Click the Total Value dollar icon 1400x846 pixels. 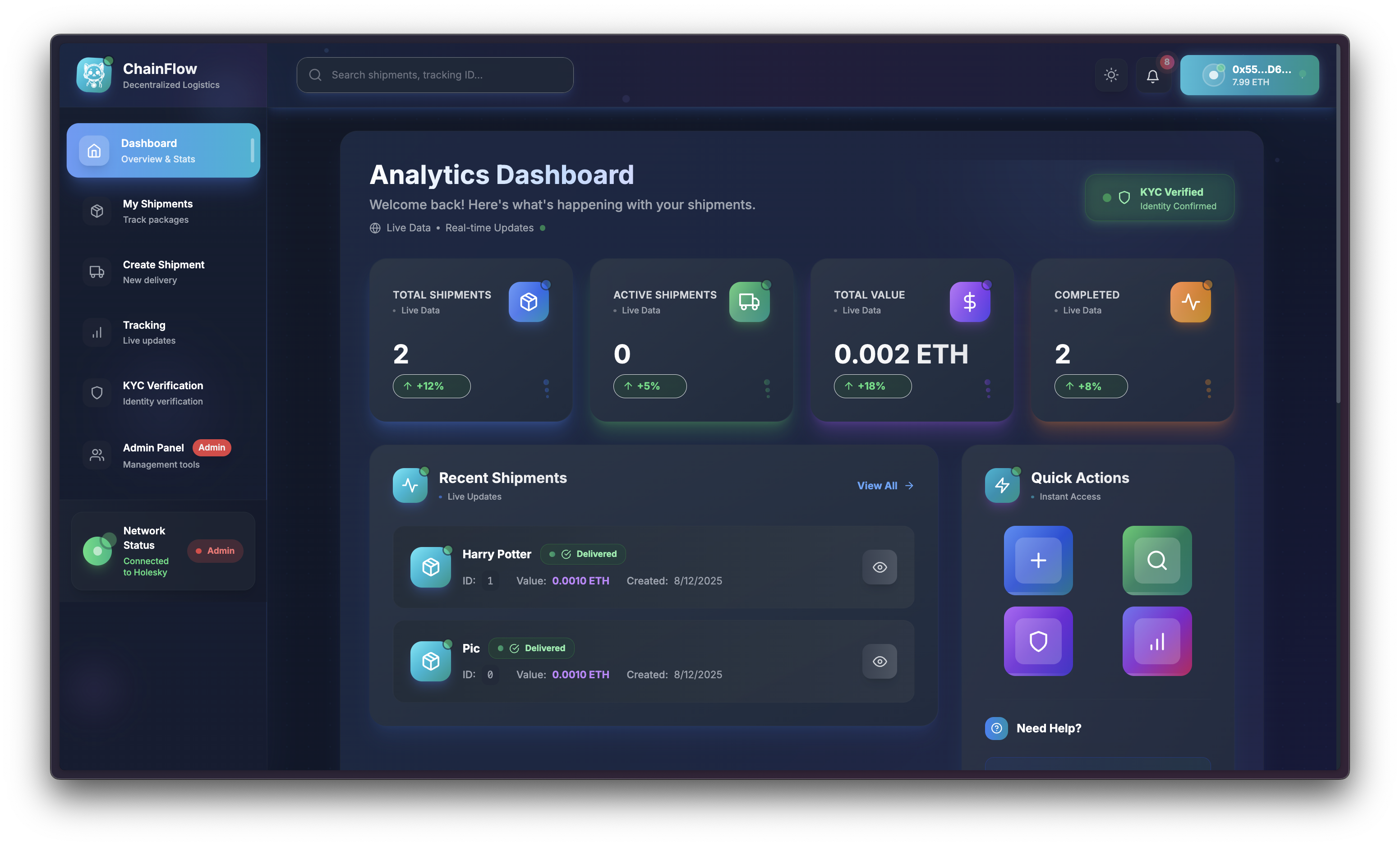pos(969,302)
